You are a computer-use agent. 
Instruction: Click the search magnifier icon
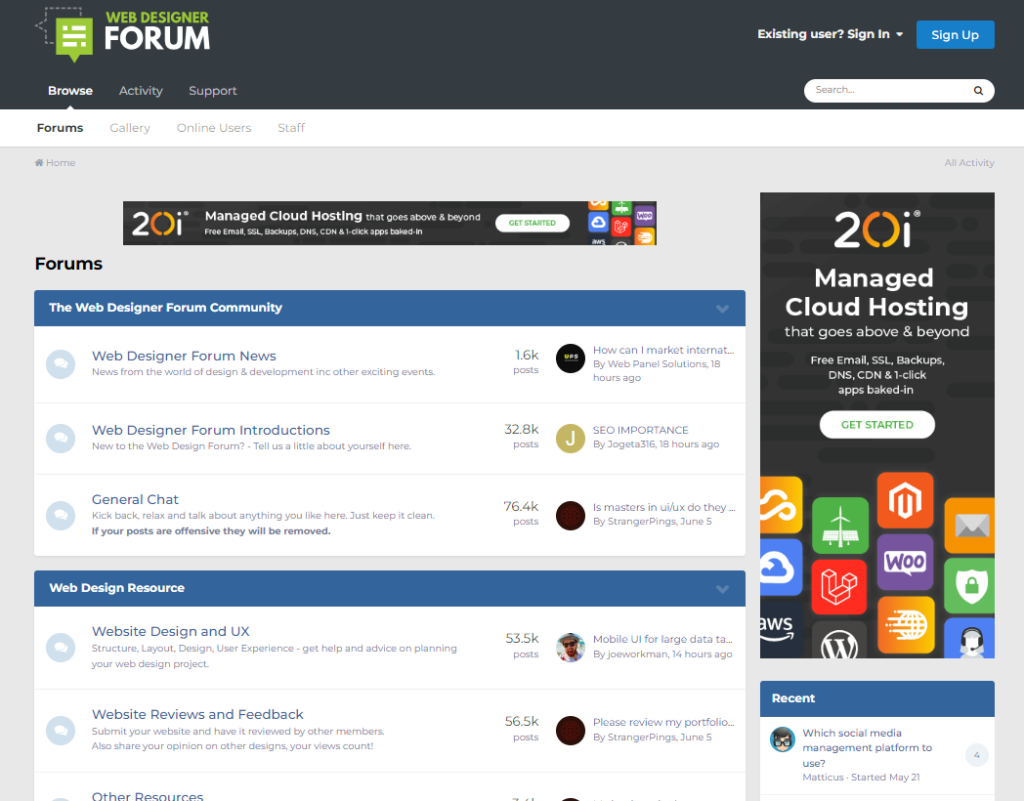click(x=978, y=91)
